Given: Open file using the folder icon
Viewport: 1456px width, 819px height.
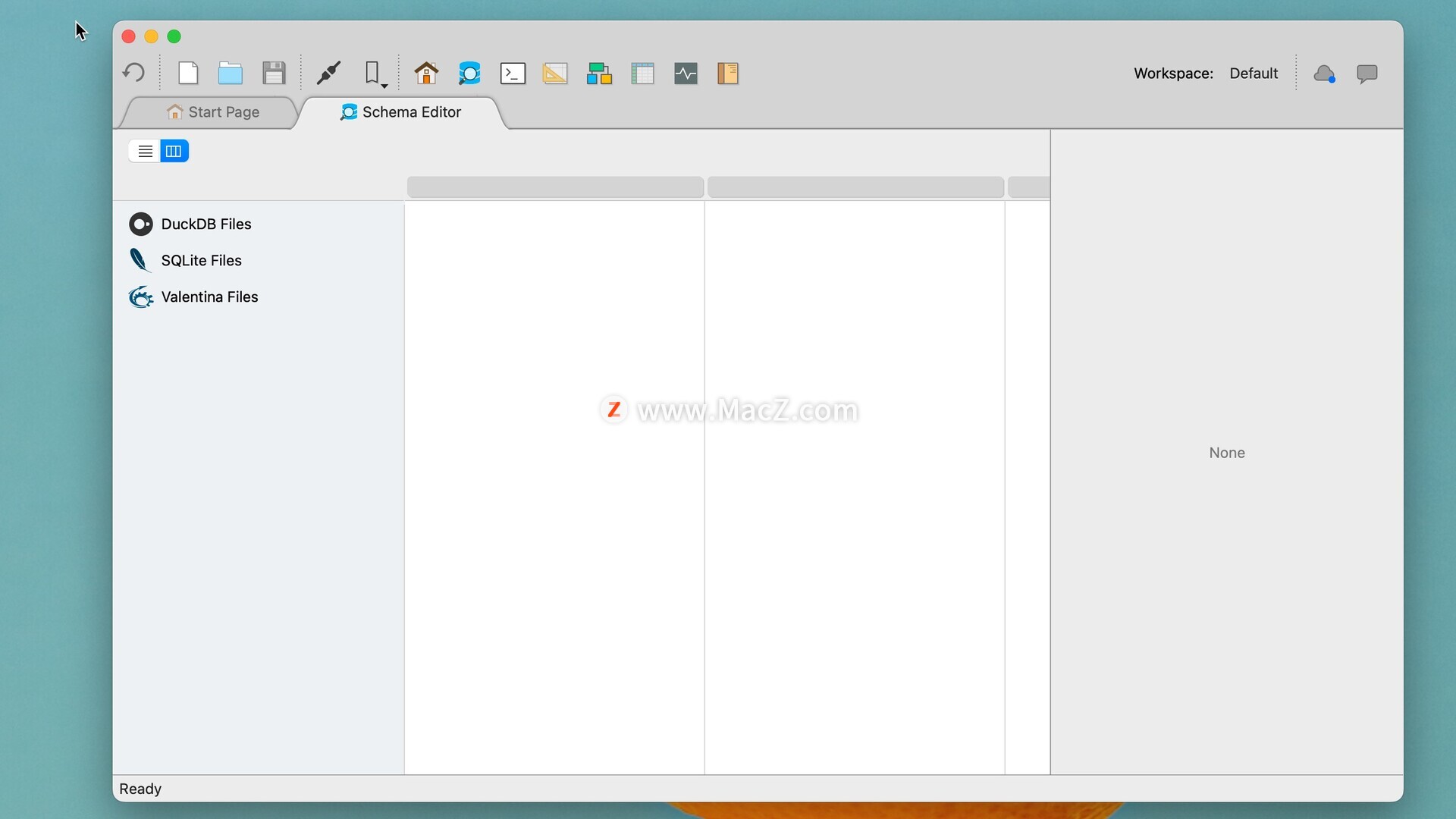Looking at the screenshot, I should tap(231, 73).
